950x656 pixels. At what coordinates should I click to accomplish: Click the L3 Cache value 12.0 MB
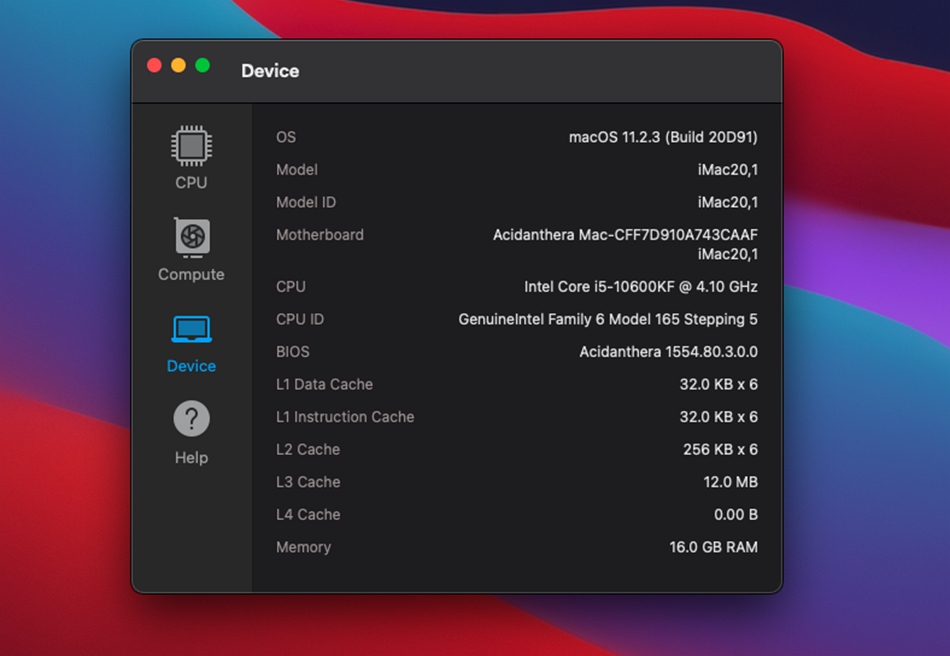click(x=731, y=482)
